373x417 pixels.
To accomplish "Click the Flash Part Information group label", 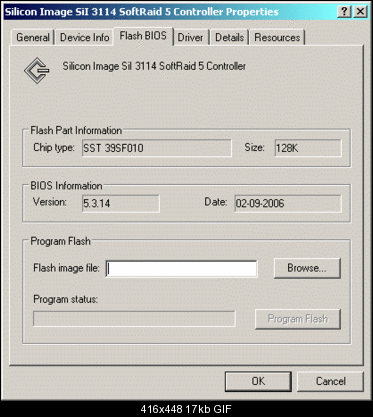I will (x=76, y=130).
